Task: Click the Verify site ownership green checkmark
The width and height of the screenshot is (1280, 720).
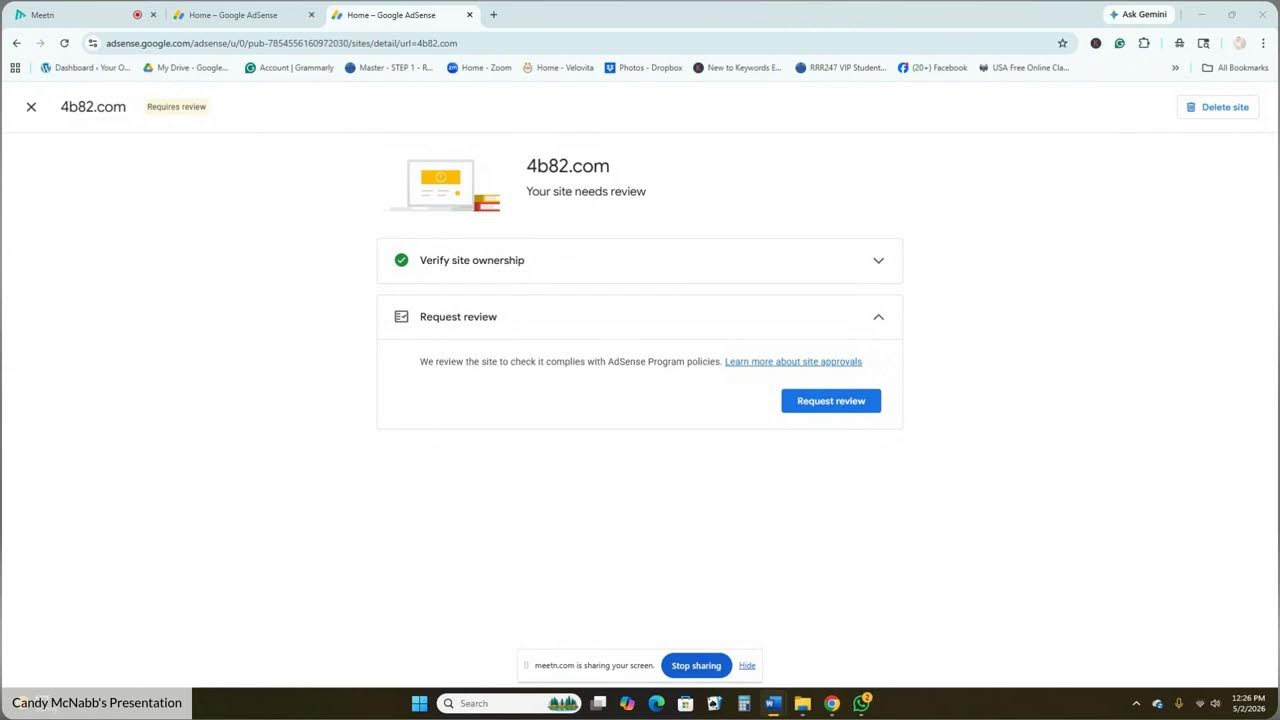Action: pos(401,260)
